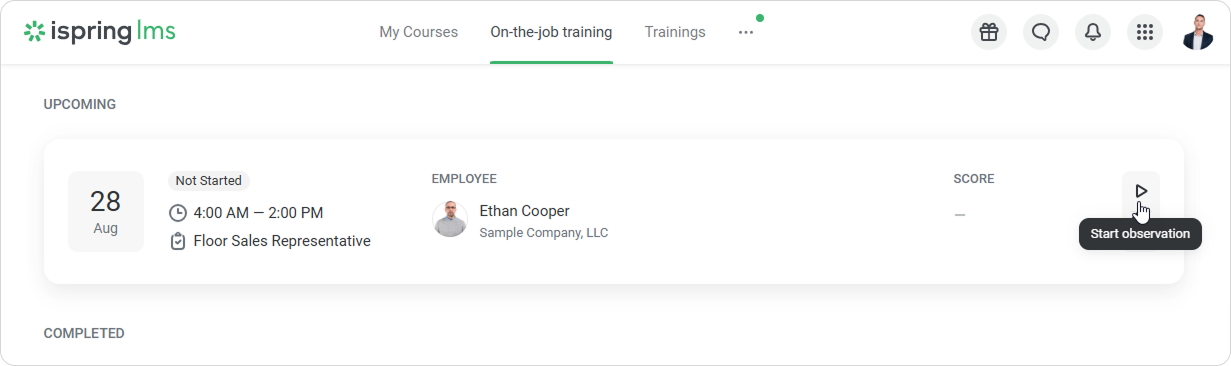The image size is (1231, 366).
Task: Click the Start observation play button
Action: 1141,191
